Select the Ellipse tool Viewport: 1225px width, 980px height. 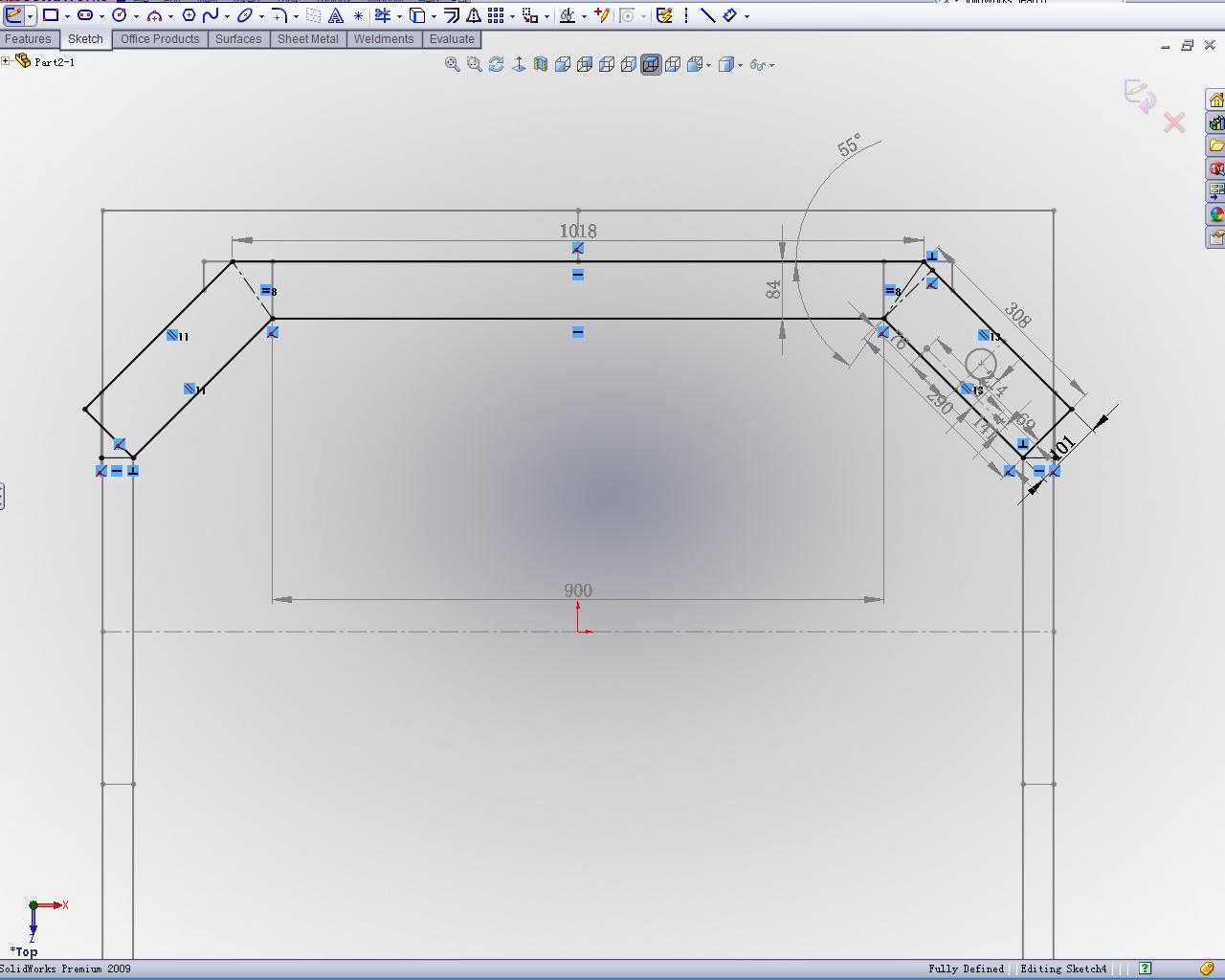[245, 15]
